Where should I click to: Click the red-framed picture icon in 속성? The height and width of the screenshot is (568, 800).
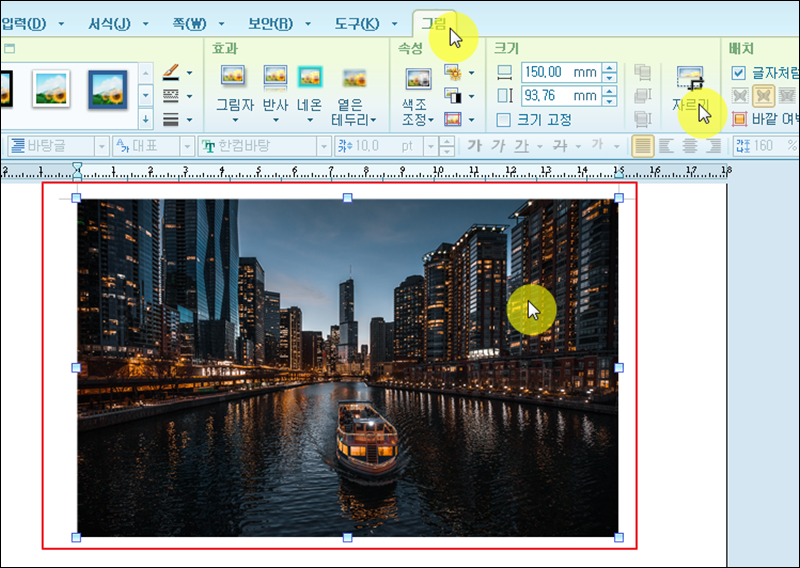click(x=453, y=119)
